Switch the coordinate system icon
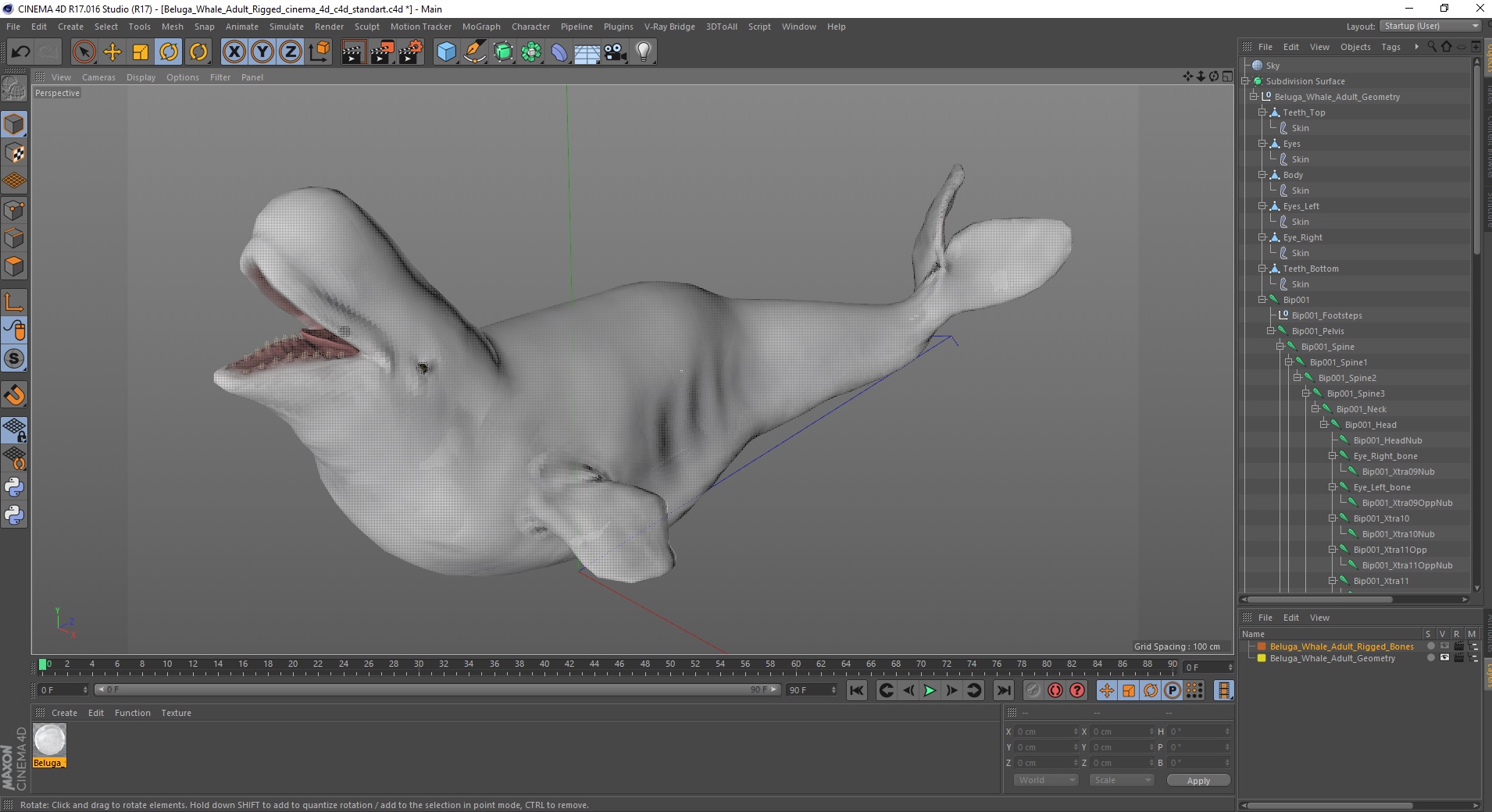Screen dimensions: 1492x812 point(319,52)
